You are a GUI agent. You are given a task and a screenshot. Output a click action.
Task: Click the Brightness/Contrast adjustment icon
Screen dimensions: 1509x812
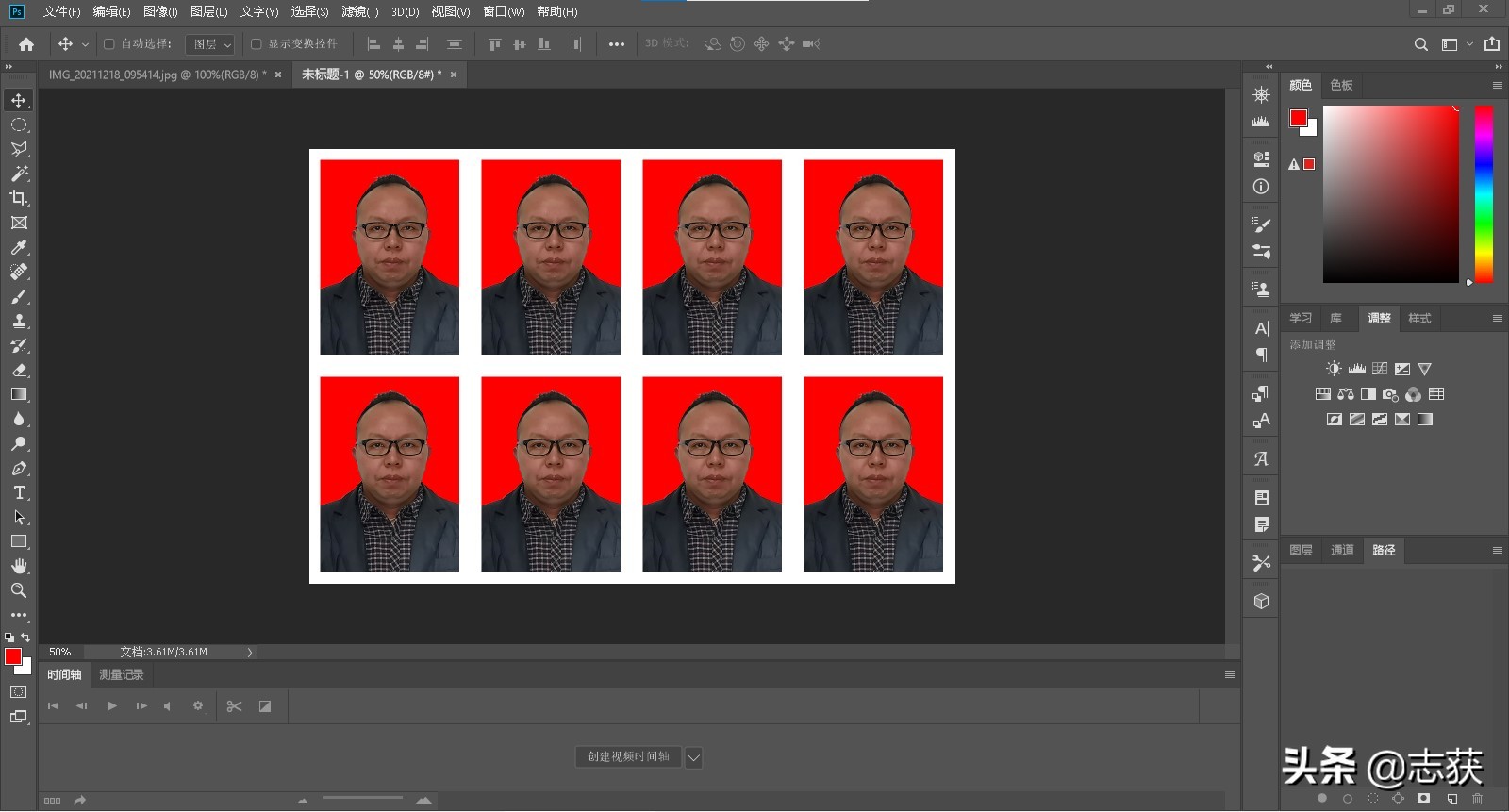pyautogui.click(x=1334, y=369)
